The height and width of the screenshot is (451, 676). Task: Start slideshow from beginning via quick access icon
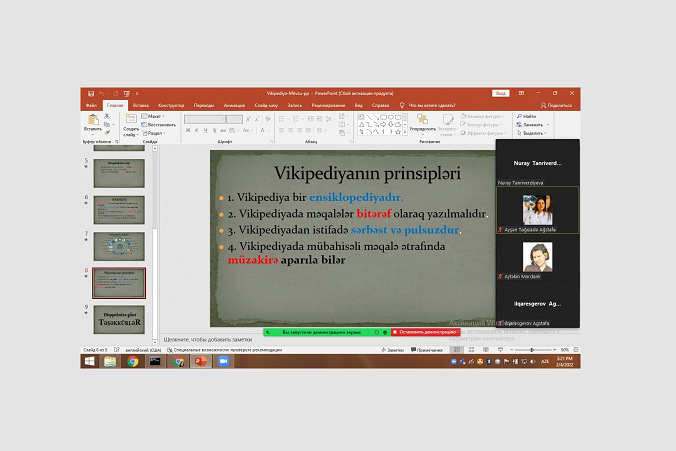(x=126, y=94)
